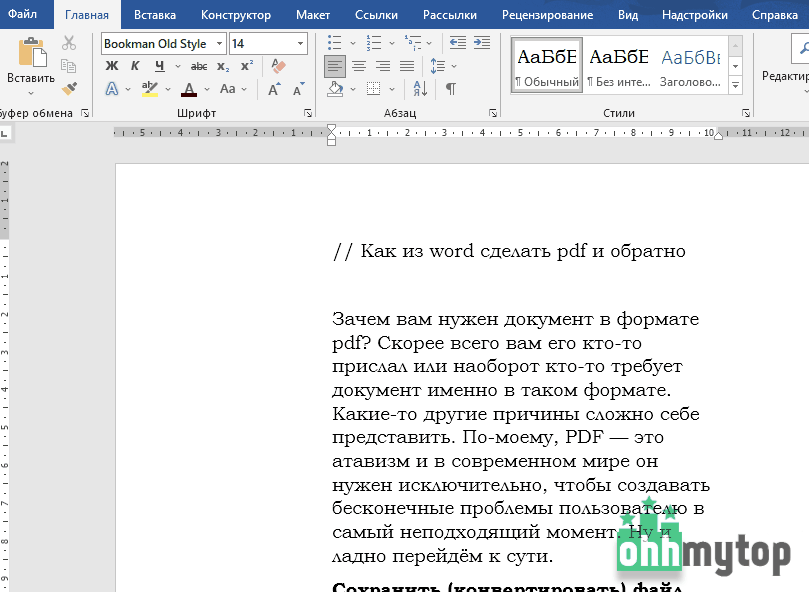Click the multilevel list icon
The width and height of the screenshot is (809, 592).
[x=413, y=43]
